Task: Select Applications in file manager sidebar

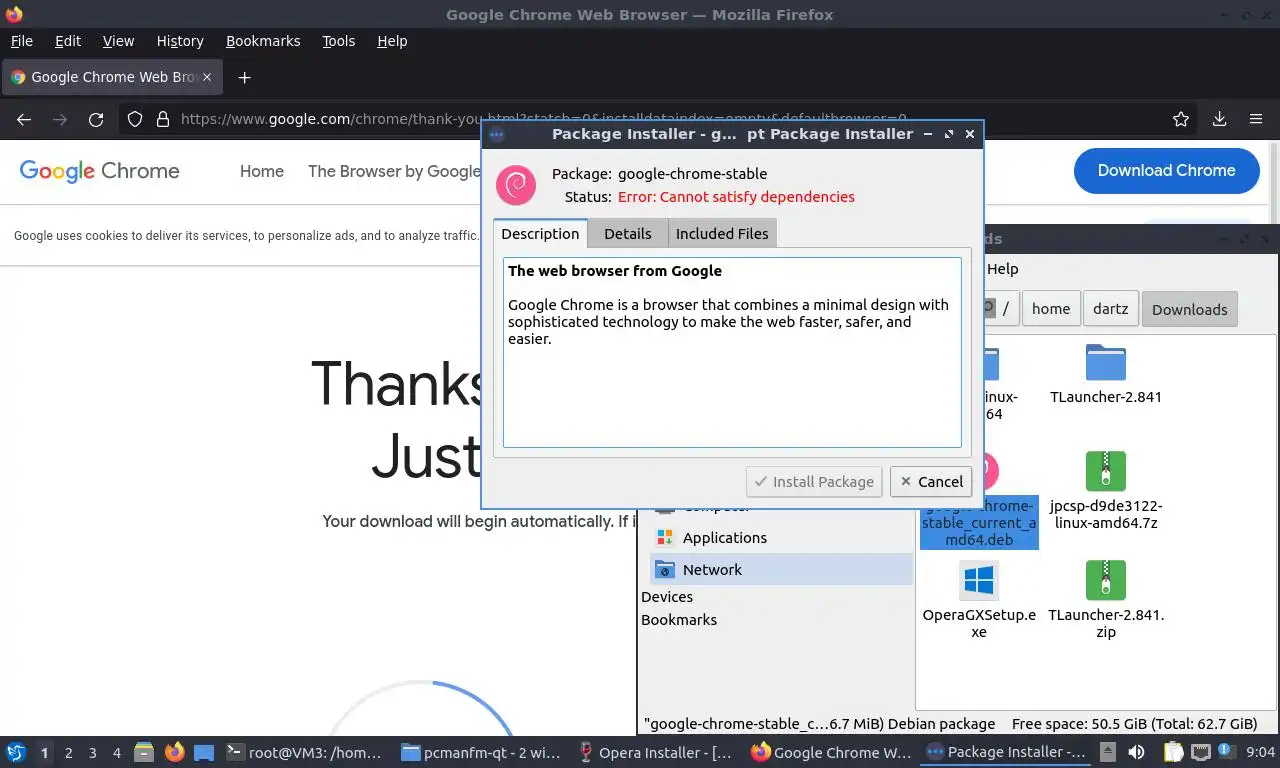Action: pyautogui.click(x=781, y=538)
